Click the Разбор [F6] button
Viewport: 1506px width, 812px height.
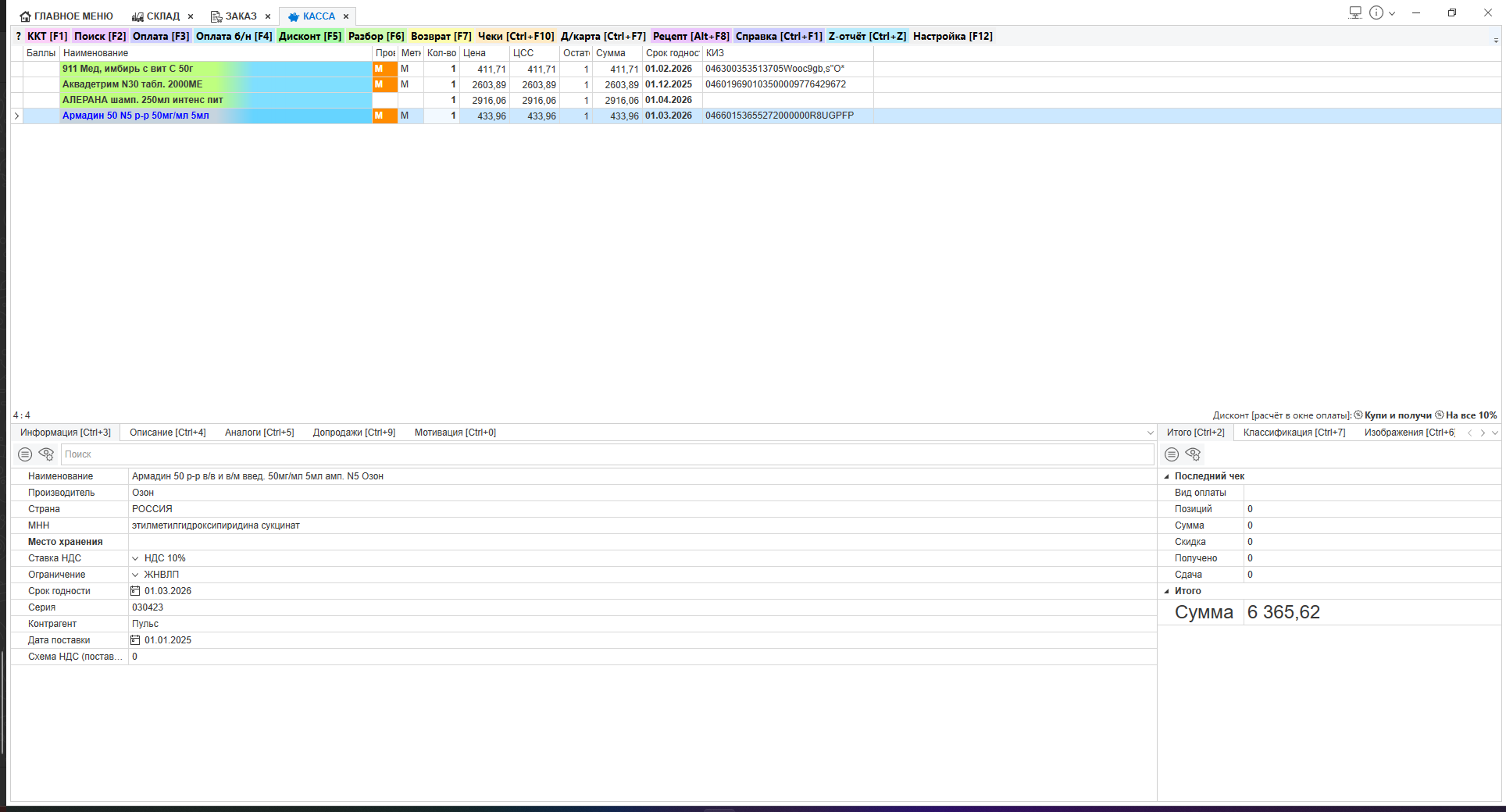click(376, 37)
